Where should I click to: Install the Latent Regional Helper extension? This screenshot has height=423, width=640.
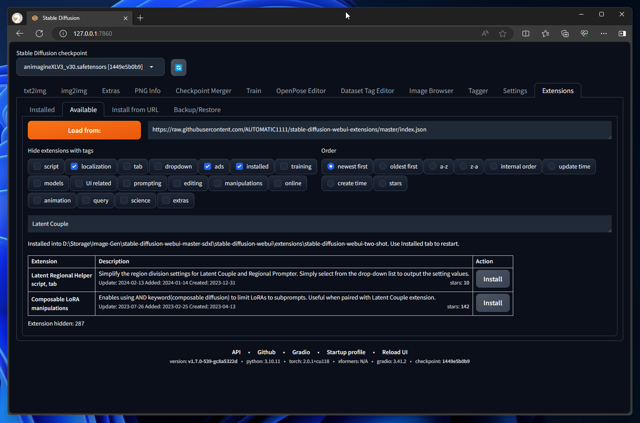[493, 279]
